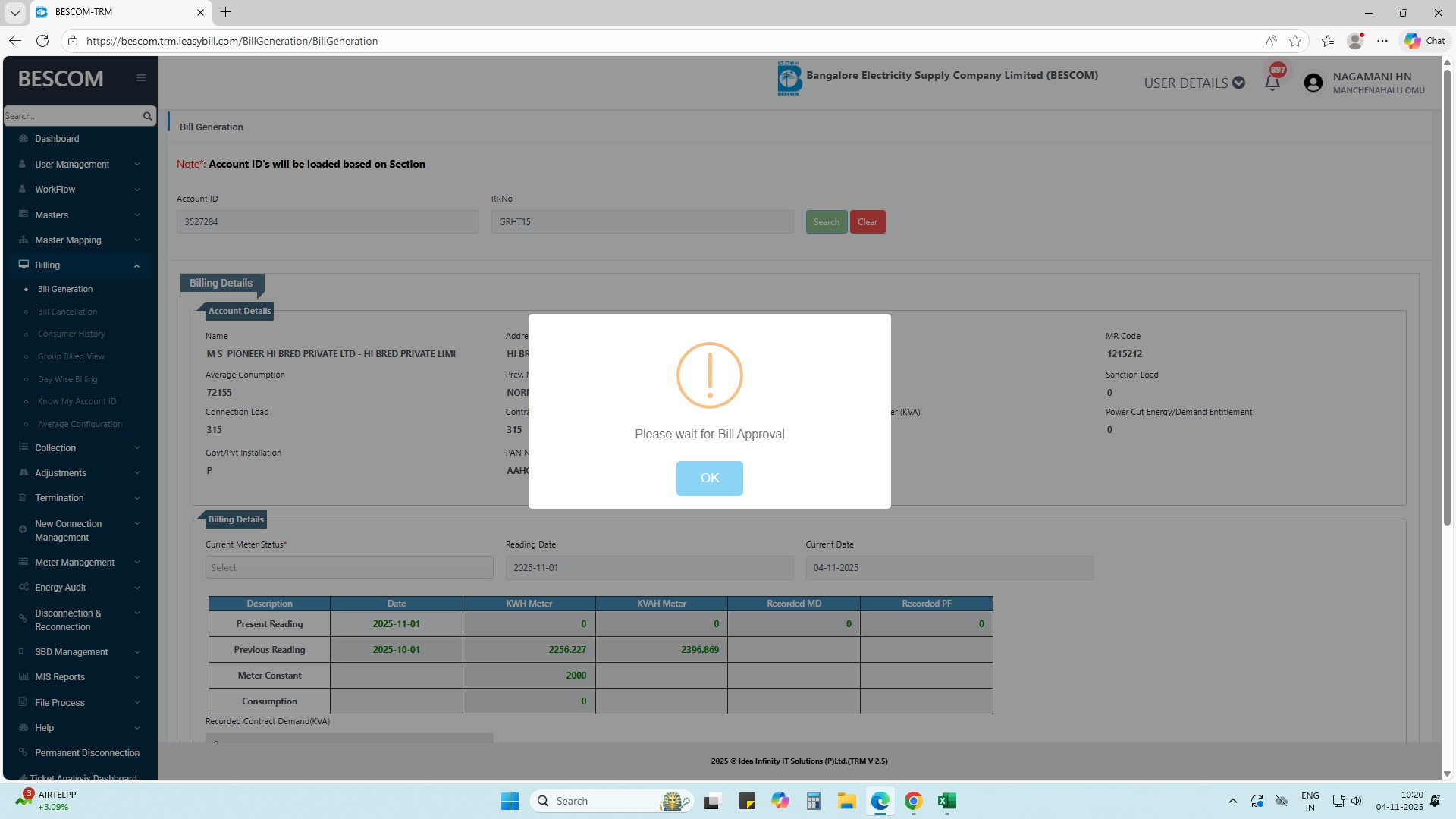
Task: Select Consumer History in the Billing submenu
Action: pos(71,334)
